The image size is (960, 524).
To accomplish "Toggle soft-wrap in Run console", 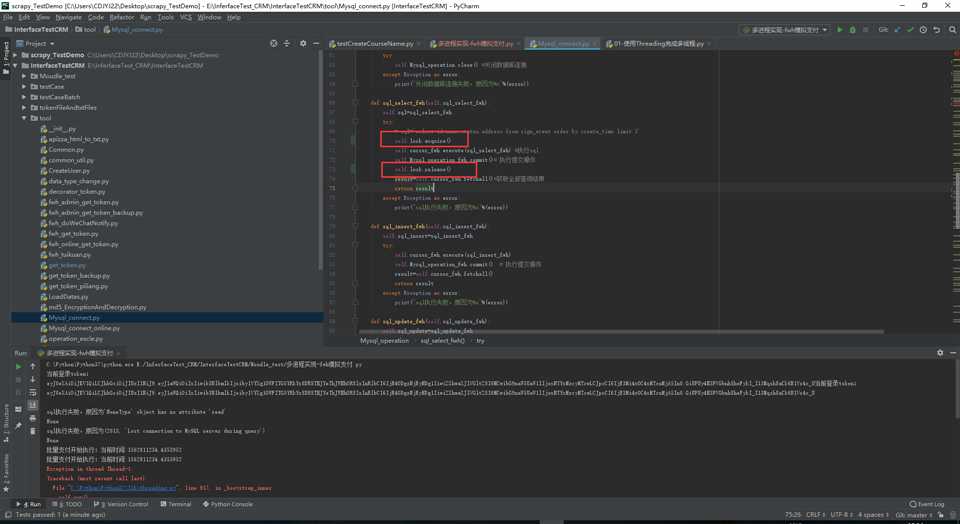I will (x=32, y=392).
